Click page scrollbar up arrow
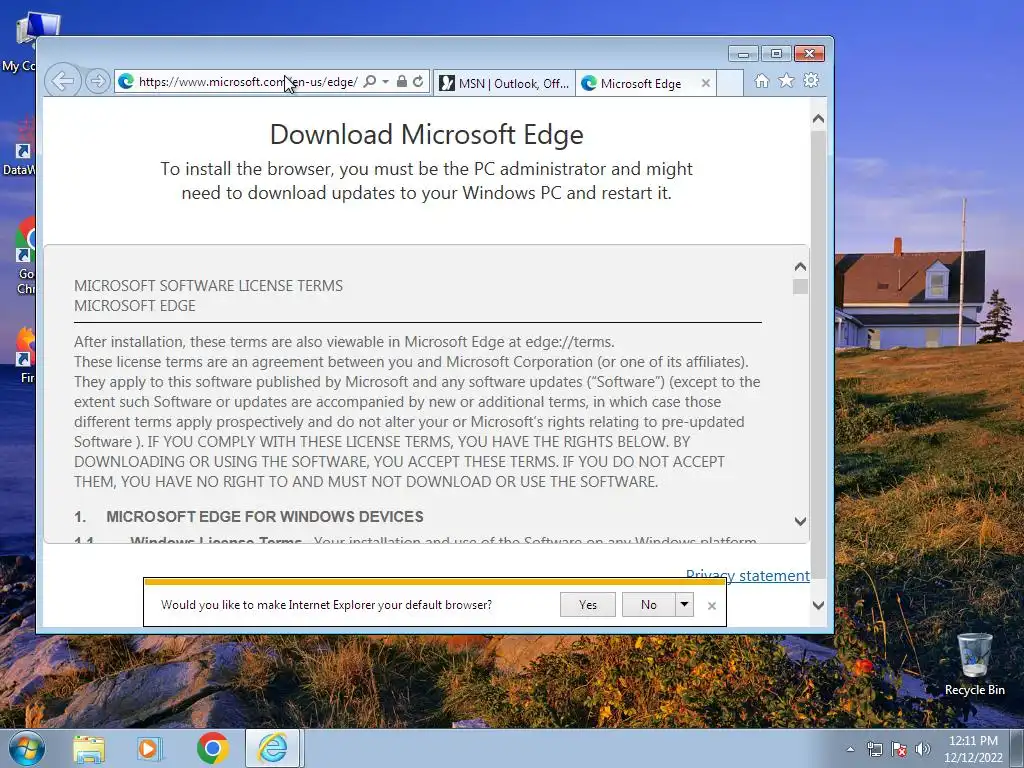The width and height of the screenshot is (1024, 768). point(818,119)
